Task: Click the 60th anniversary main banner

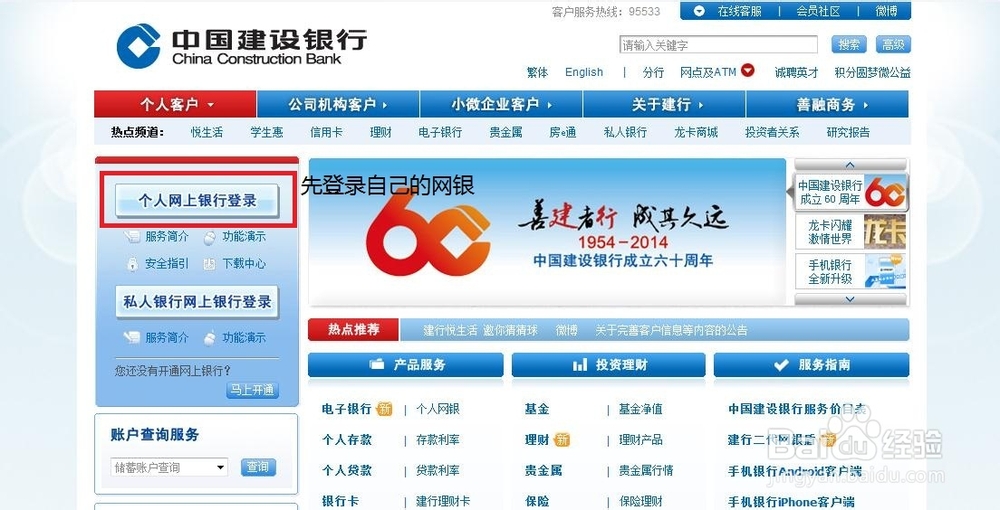Action: click(547, 232)
